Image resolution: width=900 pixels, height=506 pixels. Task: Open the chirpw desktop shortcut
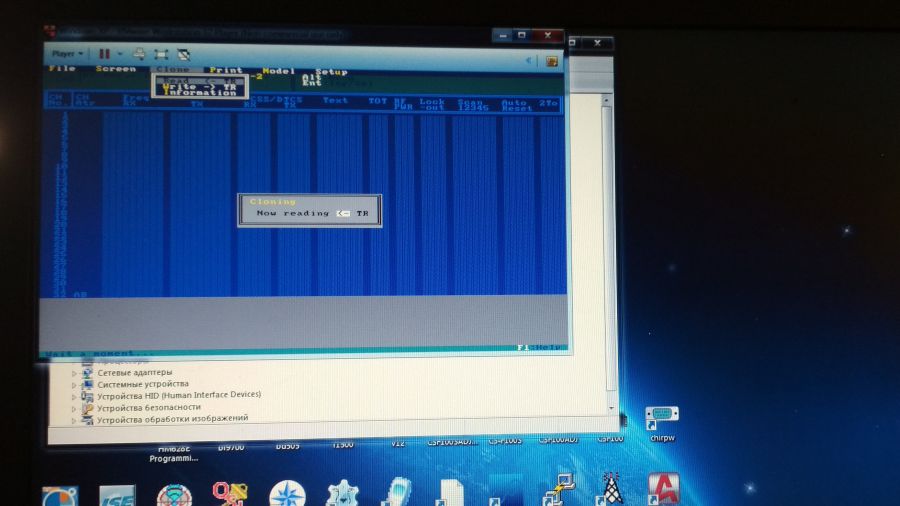pyautogui.click(x=662, y=420)
